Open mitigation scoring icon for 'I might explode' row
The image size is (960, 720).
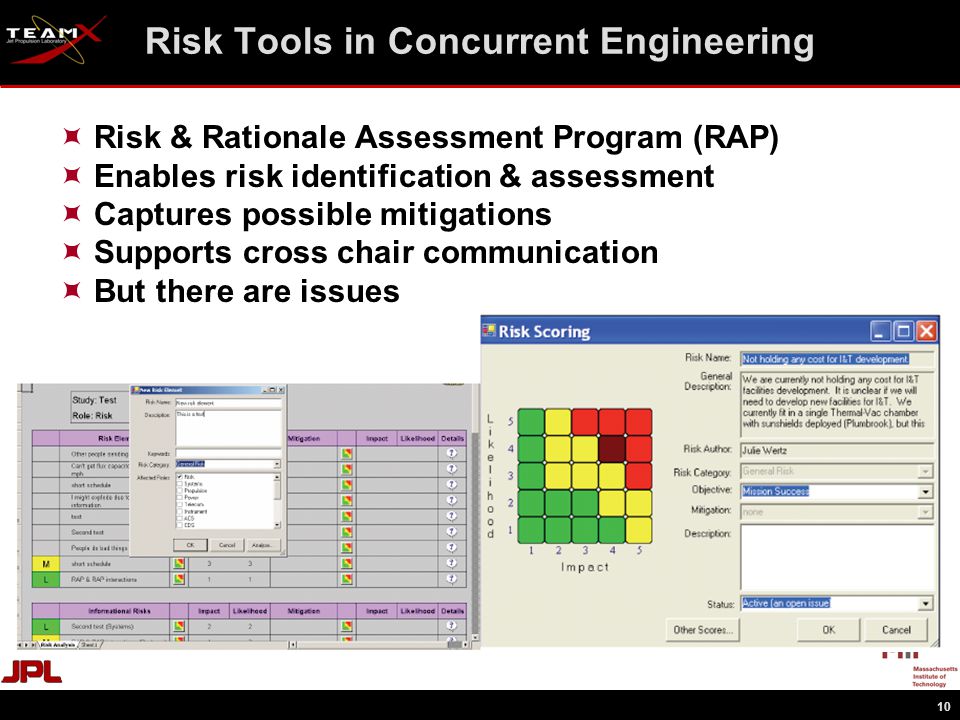[x=347, y=501]
